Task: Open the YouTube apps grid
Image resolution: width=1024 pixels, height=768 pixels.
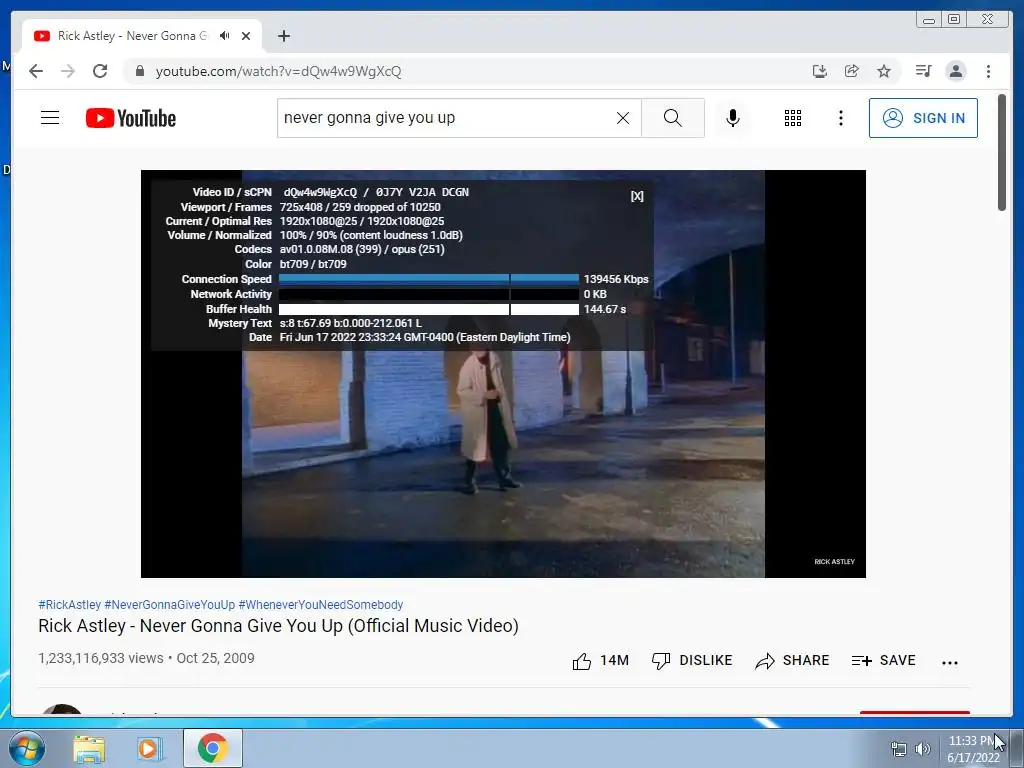Action: click(x=793, y=118)
